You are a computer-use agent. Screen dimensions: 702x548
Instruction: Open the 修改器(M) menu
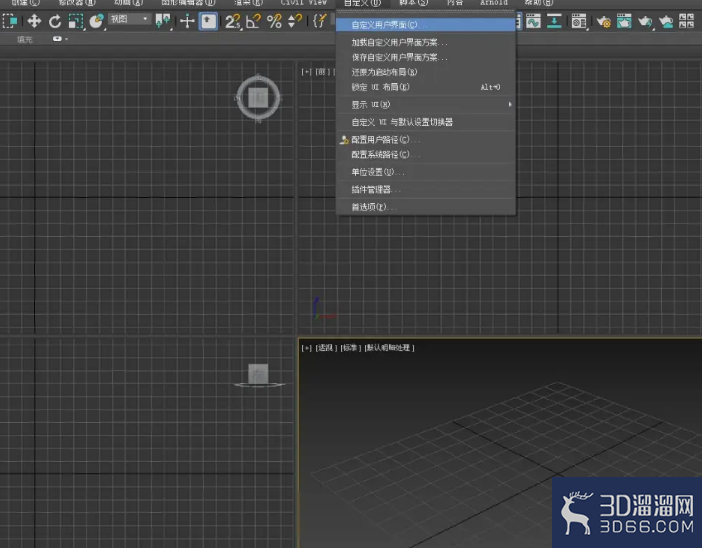(x=77, y=3)
